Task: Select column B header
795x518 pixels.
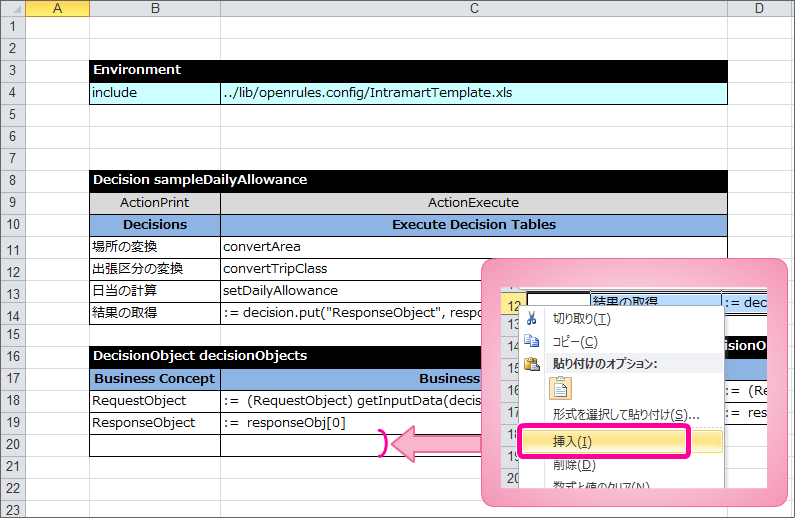Action: click(x=155, y=9)
